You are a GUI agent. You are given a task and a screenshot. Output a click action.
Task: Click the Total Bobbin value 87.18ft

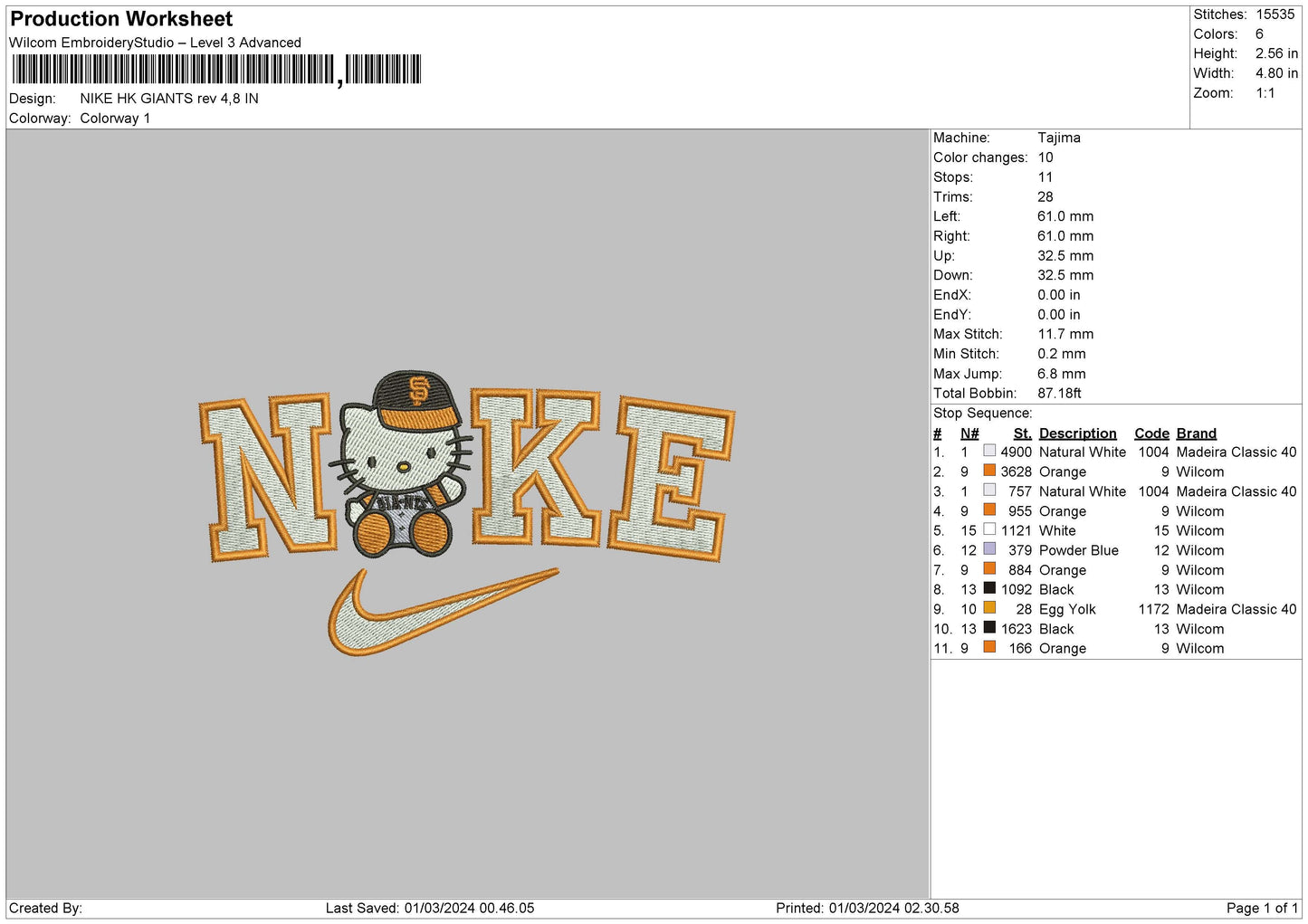click(x=1059, y=393)
